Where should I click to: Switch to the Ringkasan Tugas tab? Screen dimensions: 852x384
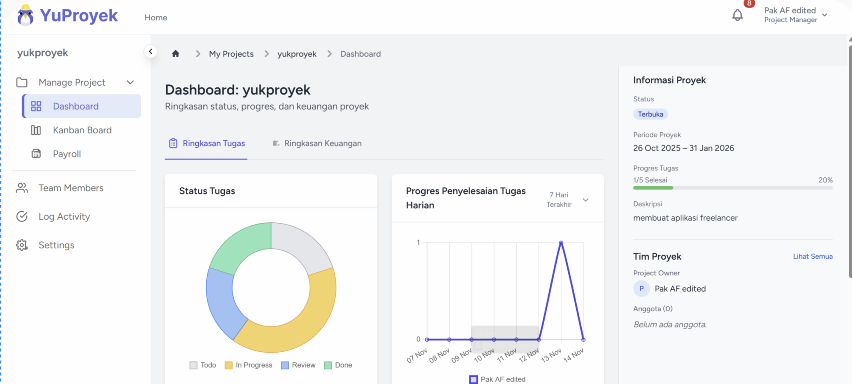click(x=206, y=143)
